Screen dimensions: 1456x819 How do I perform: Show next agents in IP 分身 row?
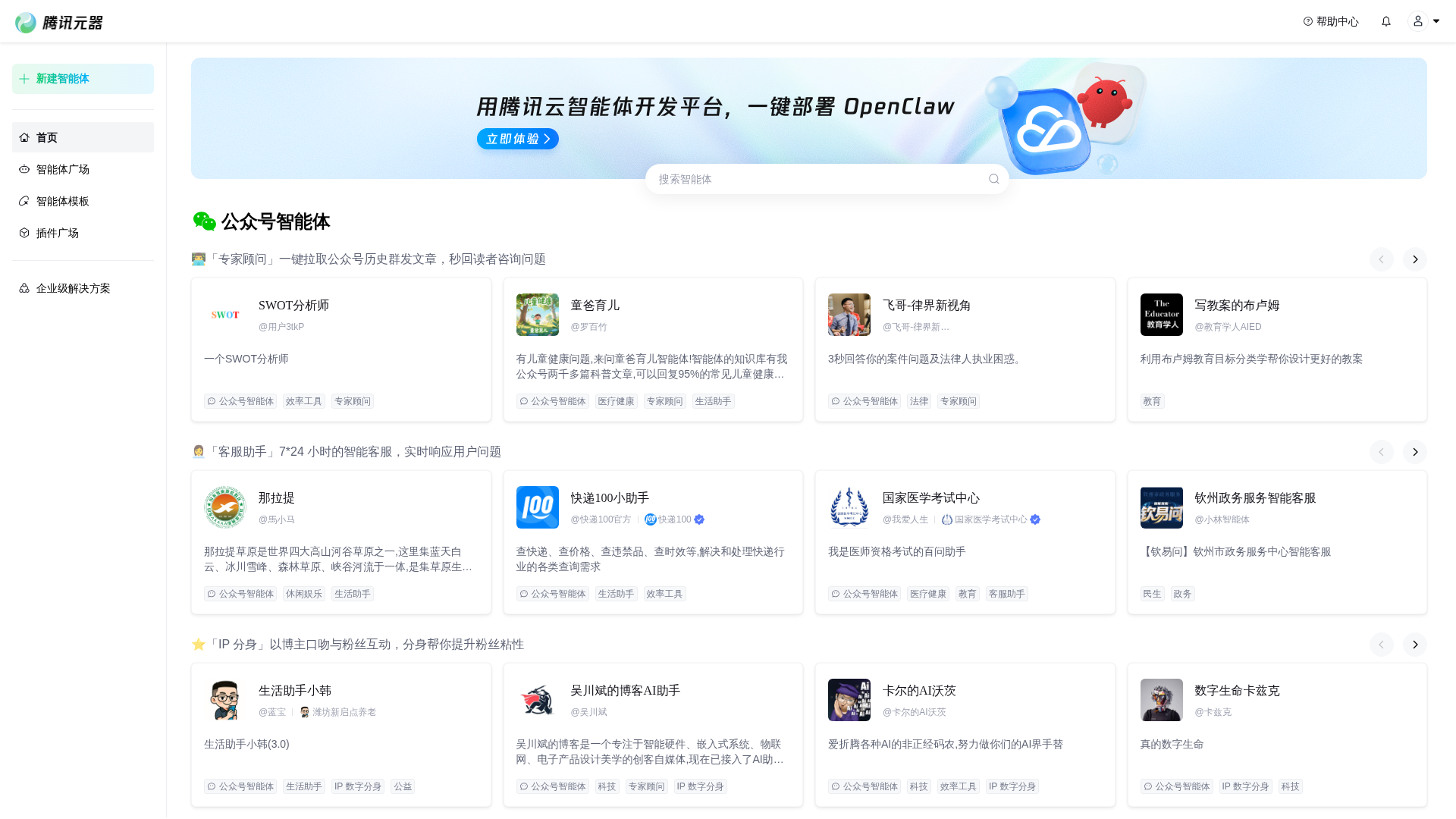[1415, 645]
